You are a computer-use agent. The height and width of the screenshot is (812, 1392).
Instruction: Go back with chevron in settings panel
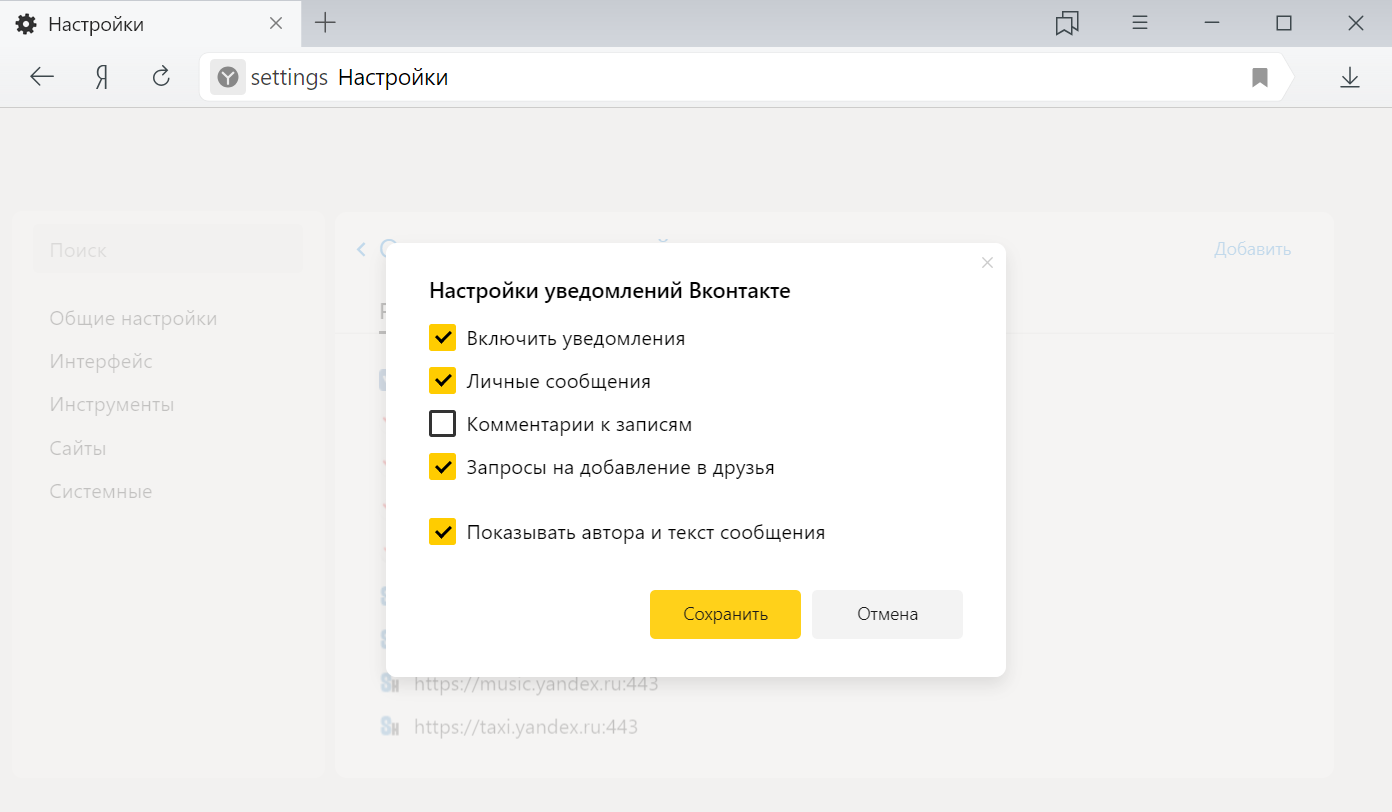tap(361, 249)
